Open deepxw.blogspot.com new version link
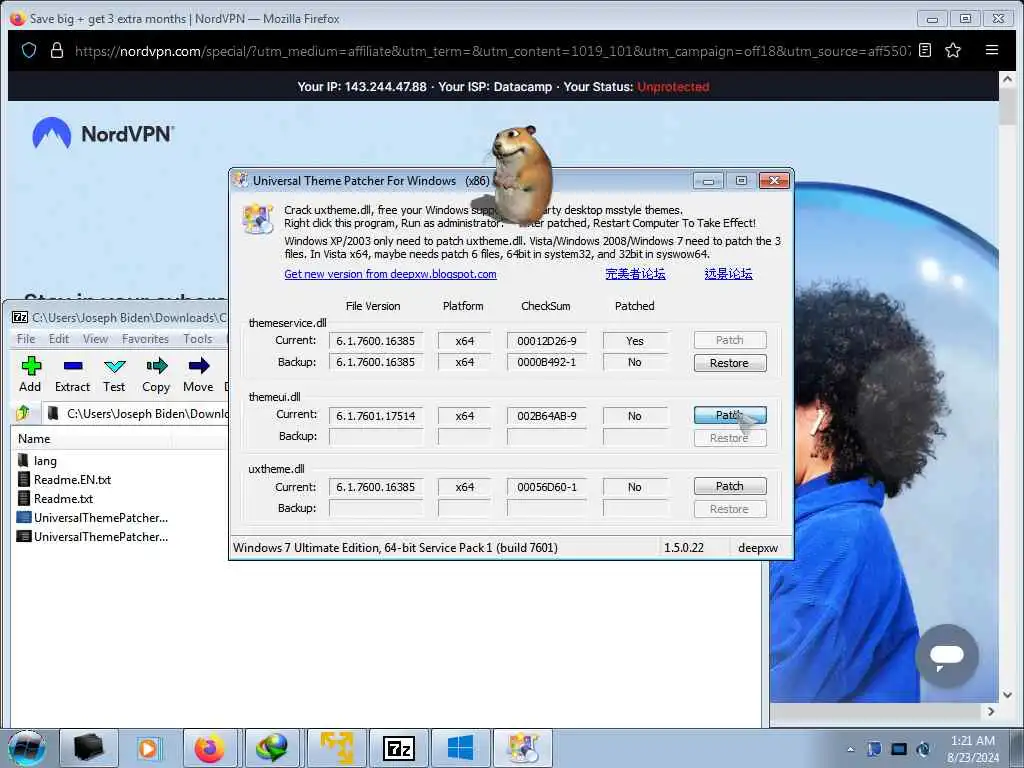 click(390, 274)
